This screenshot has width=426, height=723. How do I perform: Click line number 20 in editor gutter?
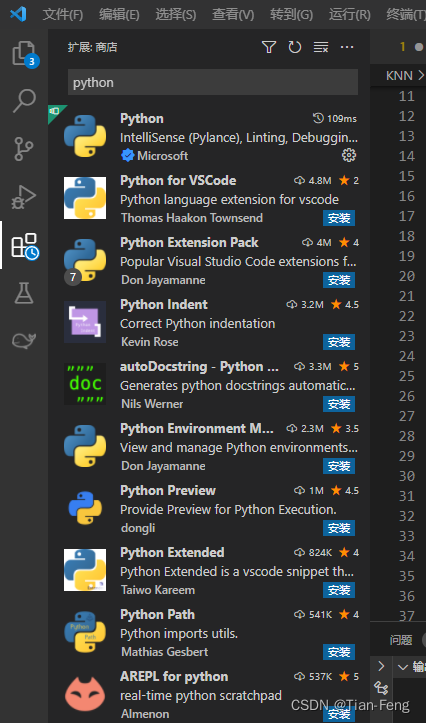[407, 276]
